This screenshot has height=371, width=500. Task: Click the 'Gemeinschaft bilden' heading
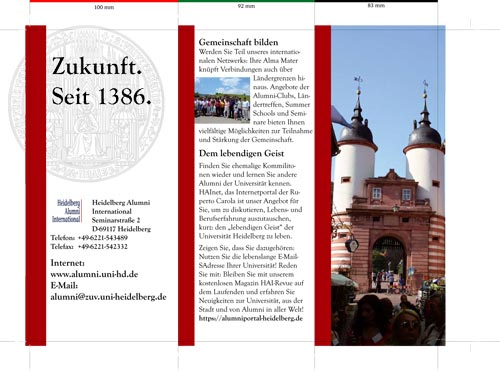(x=238, y=42)
